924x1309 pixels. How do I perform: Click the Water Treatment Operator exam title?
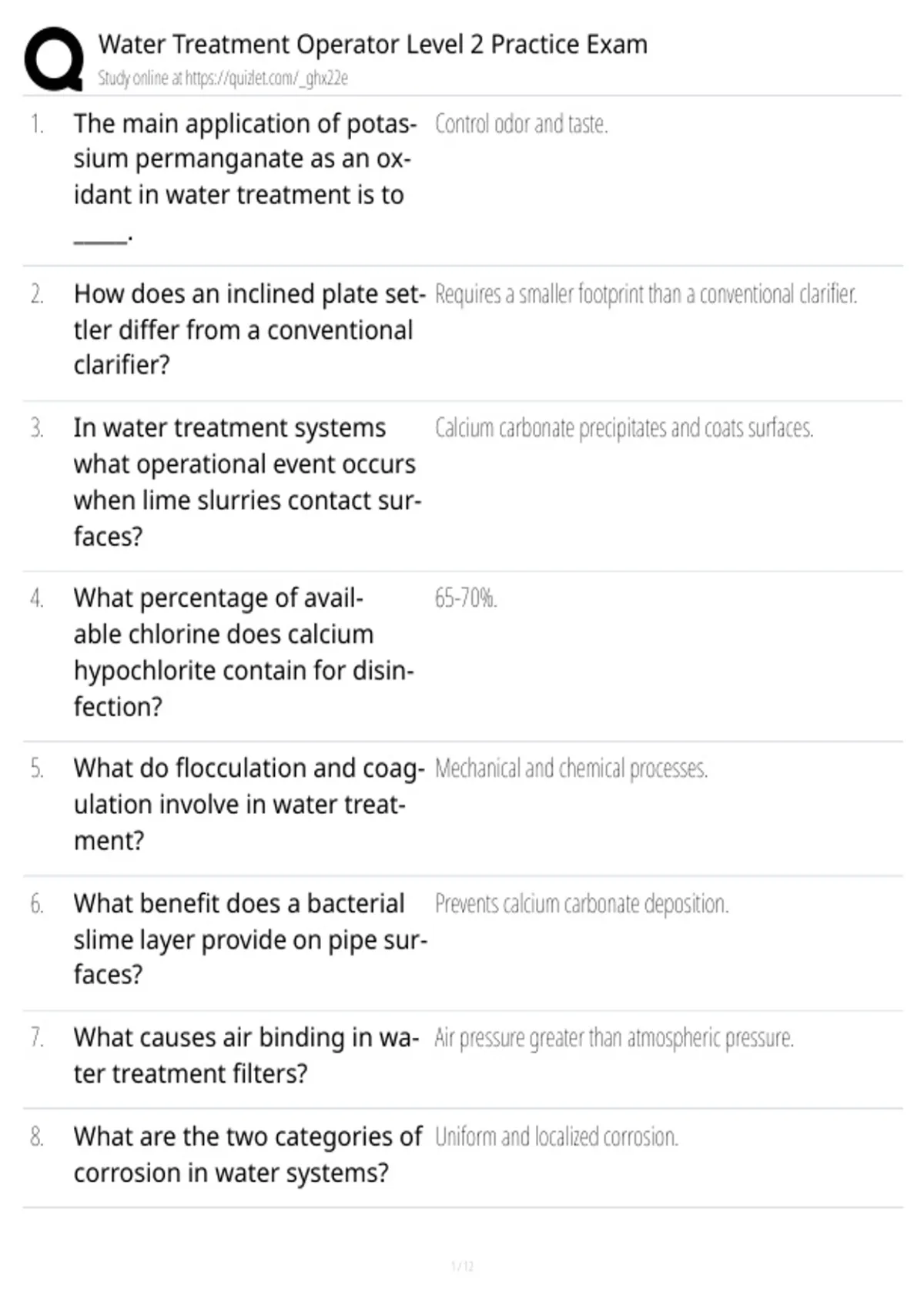pyautogui.click(x=373, y=45)
